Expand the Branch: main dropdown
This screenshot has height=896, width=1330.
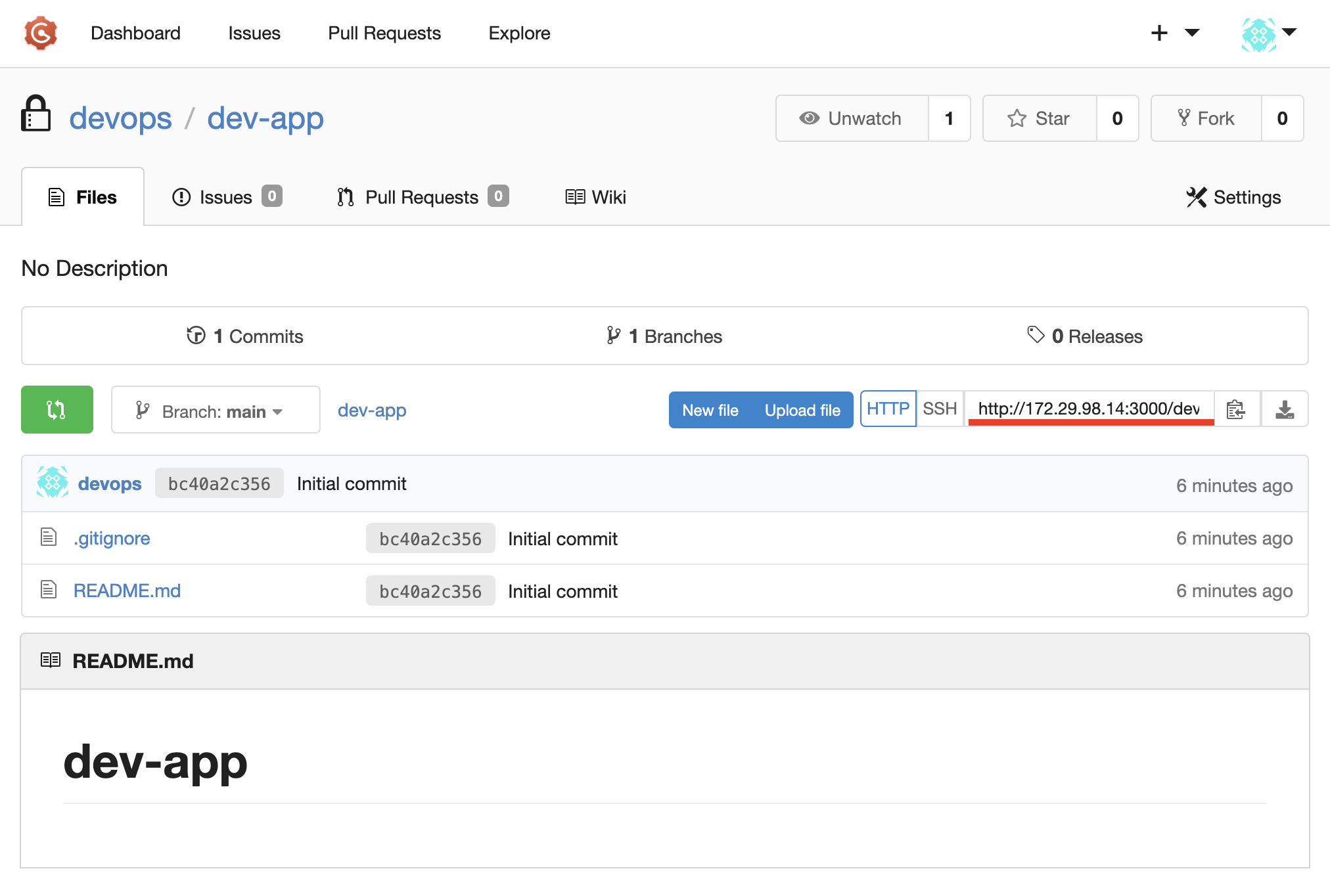[x=216, y=411]
